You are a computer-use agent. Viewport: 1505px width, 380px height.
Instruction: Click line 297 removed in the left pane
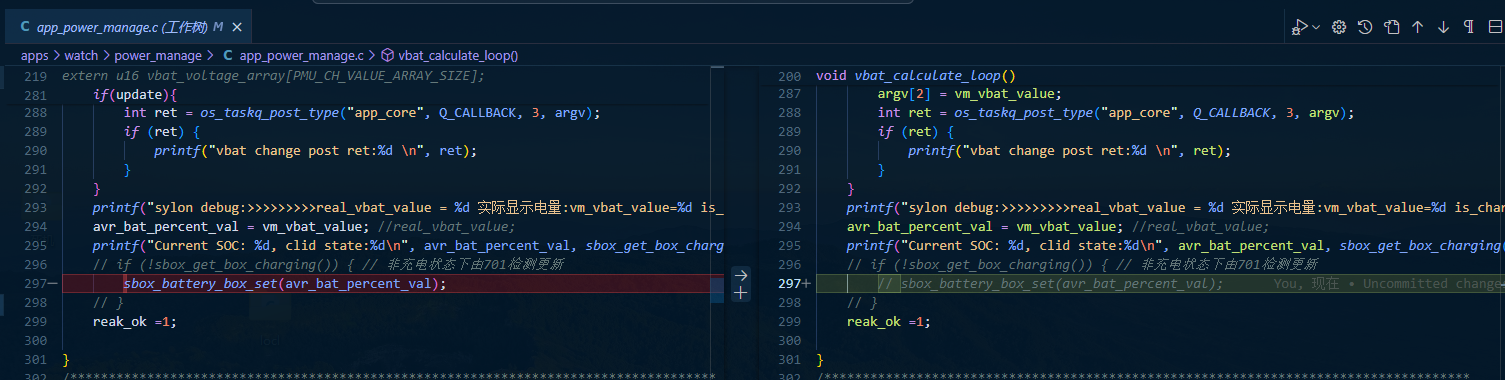(x=390, y=284)
